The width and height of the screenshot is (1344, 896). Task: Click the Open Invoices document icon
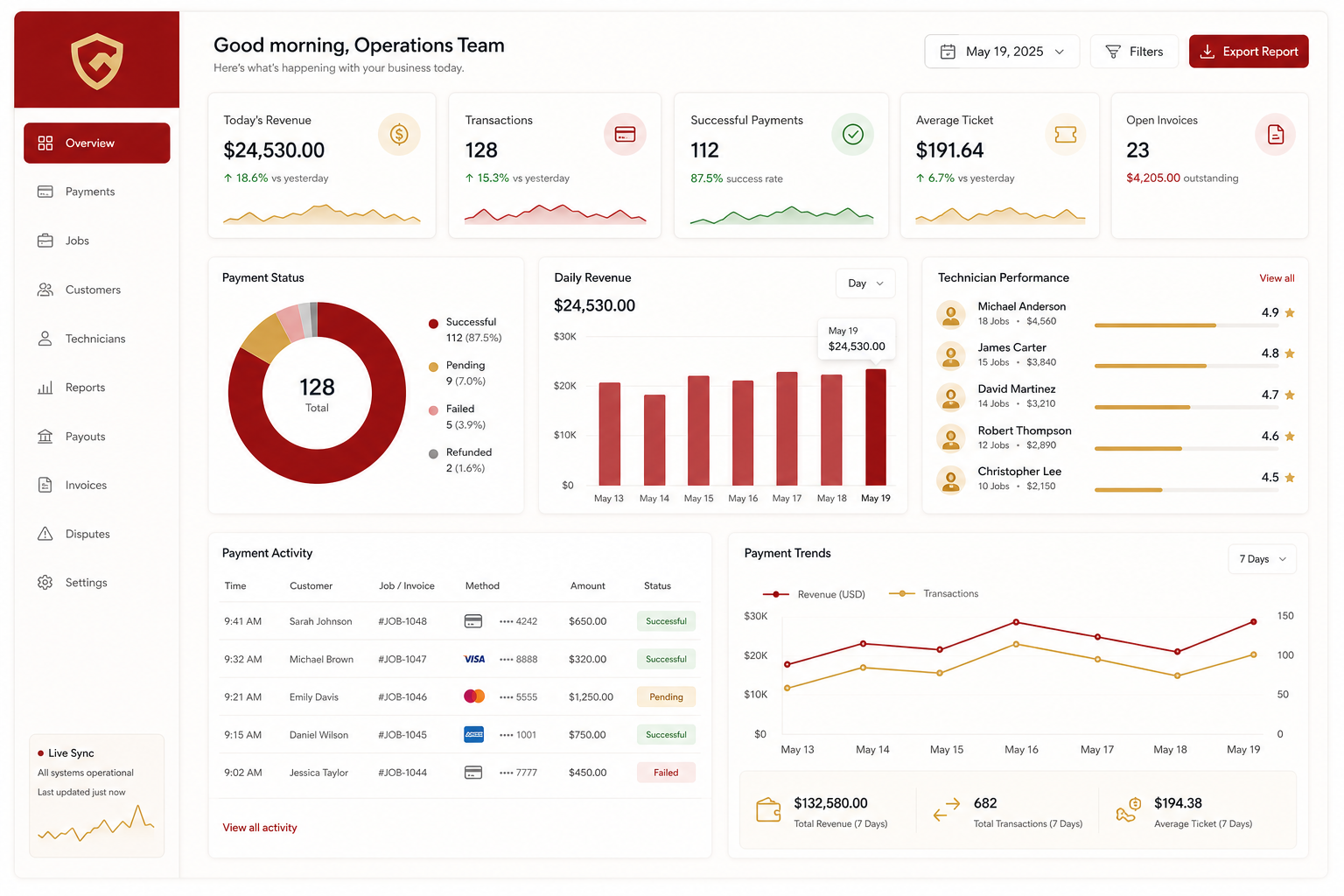[x=1276, y=134]
